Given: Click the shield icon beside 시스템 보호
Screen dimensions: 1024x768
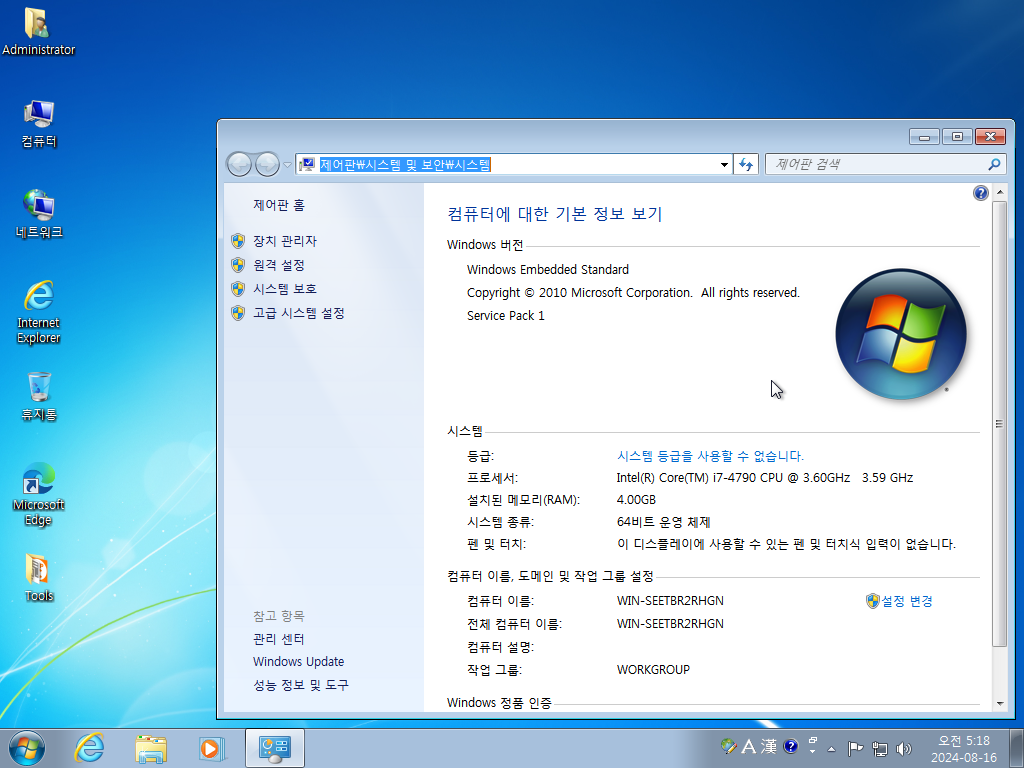Looking at the screenshot, I should point(238,289).
